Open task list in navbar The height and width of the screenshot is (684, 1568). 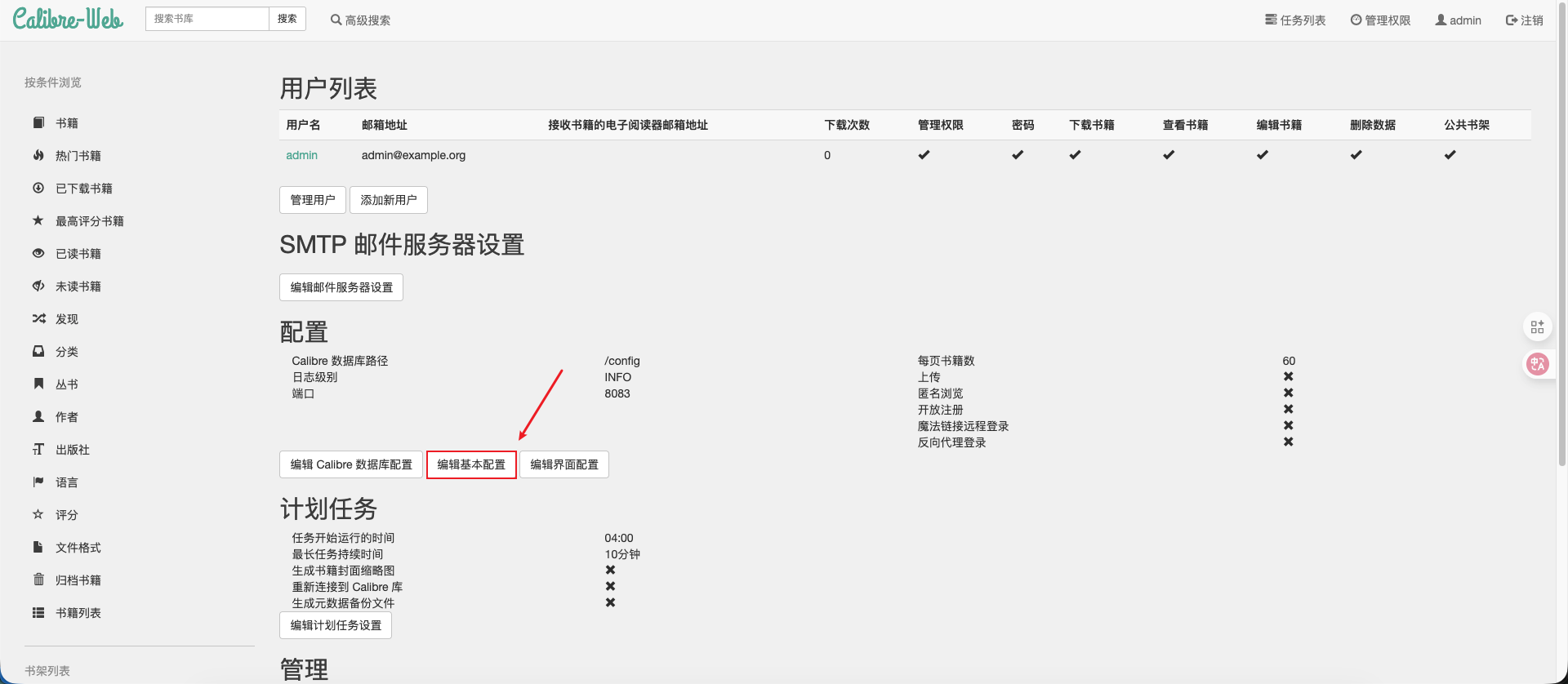point(1295,20)
